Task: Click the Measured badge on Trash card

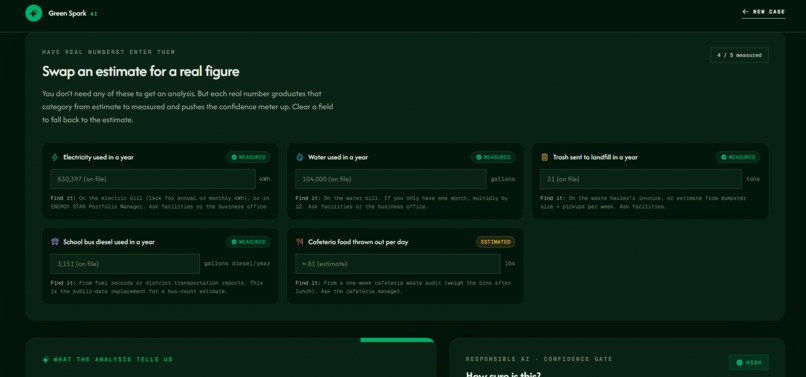Action: 738,157
